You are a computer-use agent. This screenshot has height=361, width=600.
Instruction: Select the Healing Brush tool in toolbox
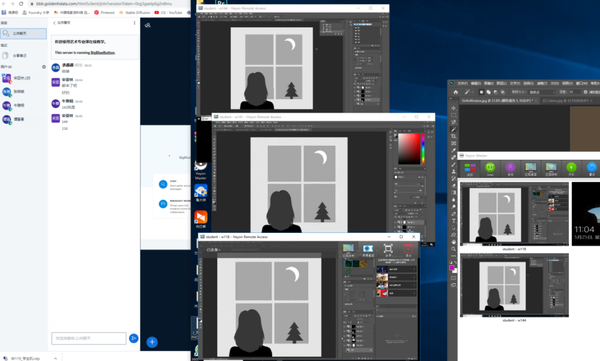453,157
